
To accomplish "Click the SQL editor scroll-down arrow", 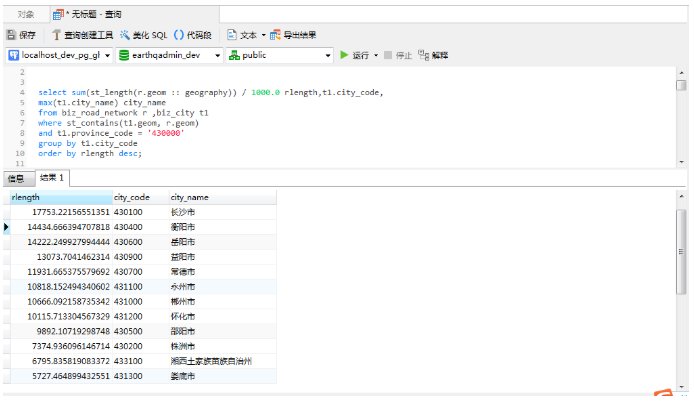I will click(681, 162).
